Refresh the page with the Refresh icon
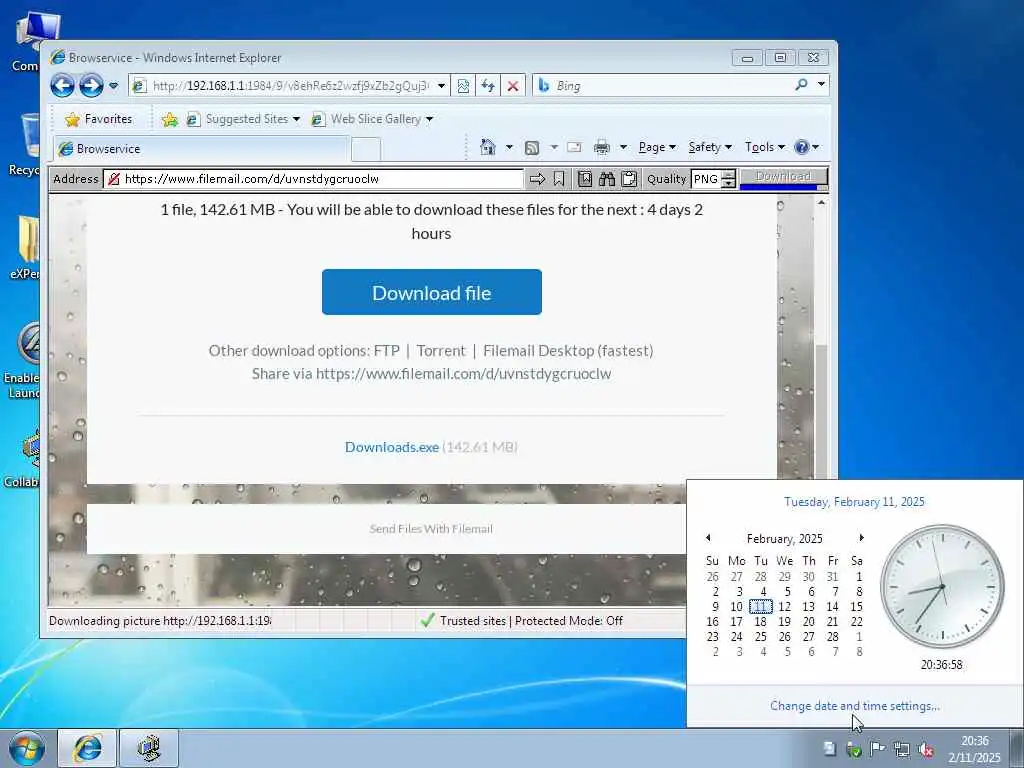Screen dimensions: 1024x768 tap(488, 86)
